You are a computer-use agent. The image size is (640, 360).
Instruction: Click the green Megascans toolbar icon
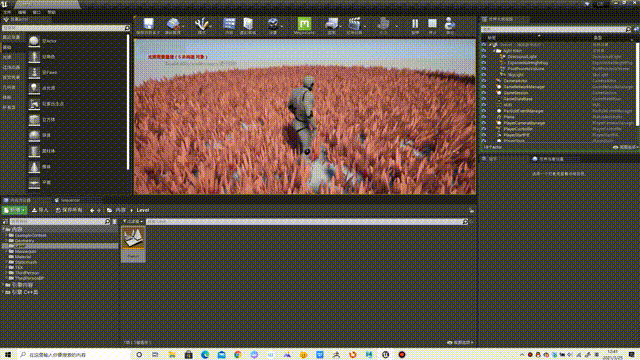click(x=304, y=24)
